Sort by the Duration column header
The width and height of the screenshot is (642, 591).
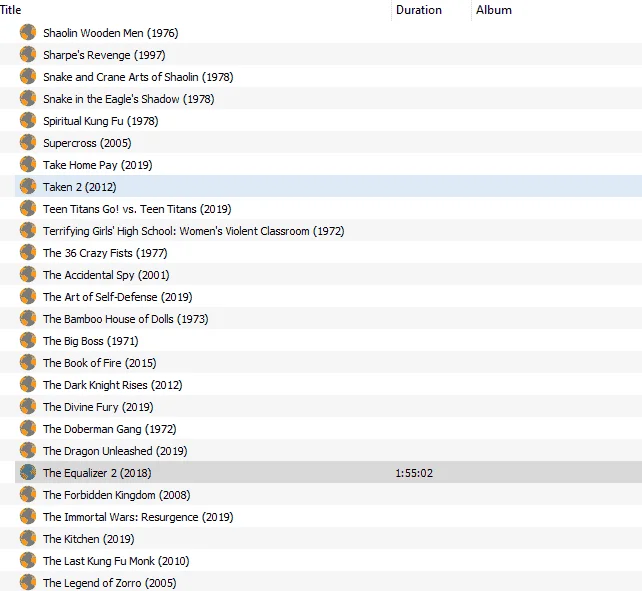pyautogui.click(x=419, y=10)
